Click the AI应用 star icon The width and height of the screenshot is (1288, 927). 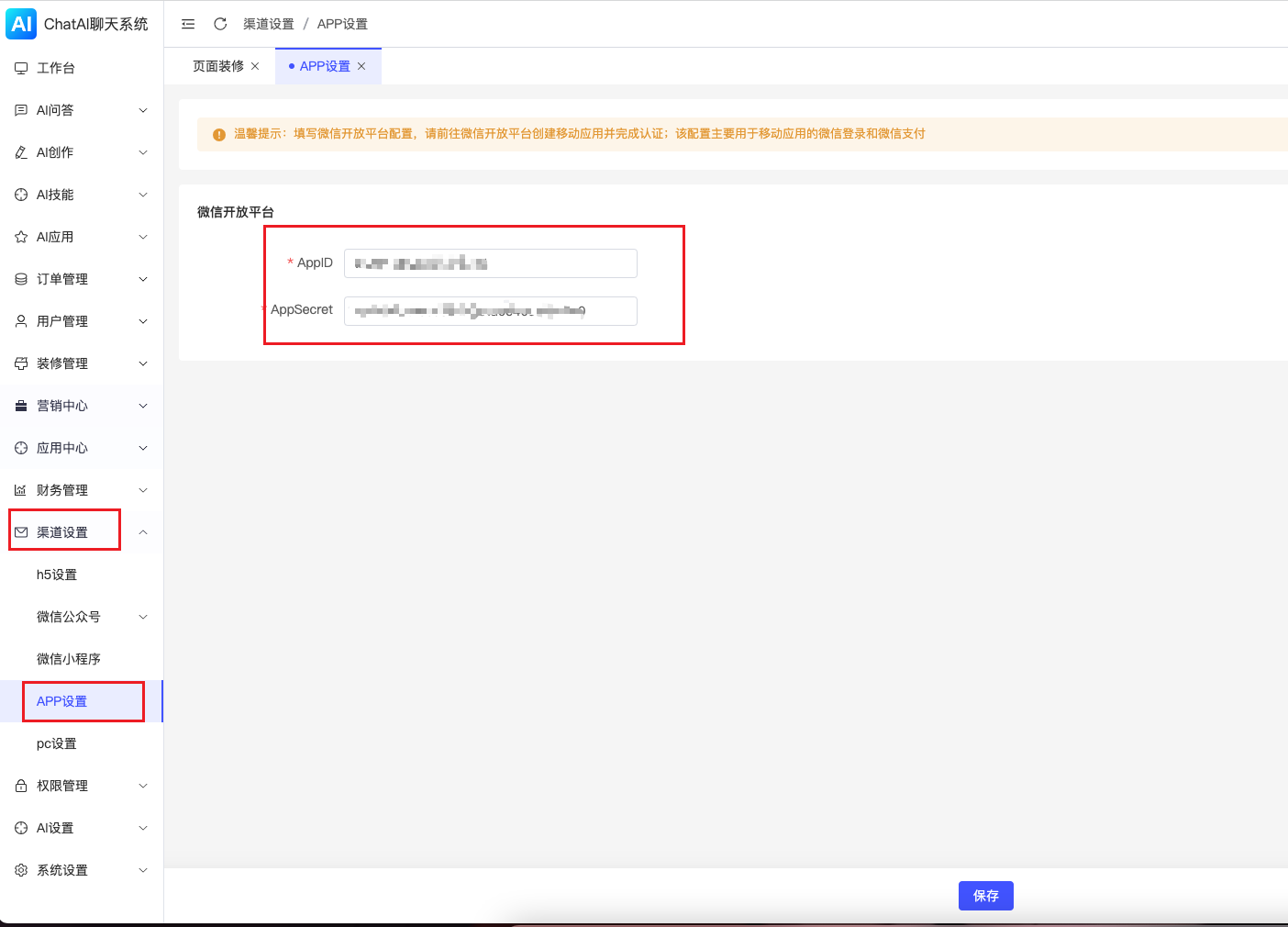[x=21, y=237]
